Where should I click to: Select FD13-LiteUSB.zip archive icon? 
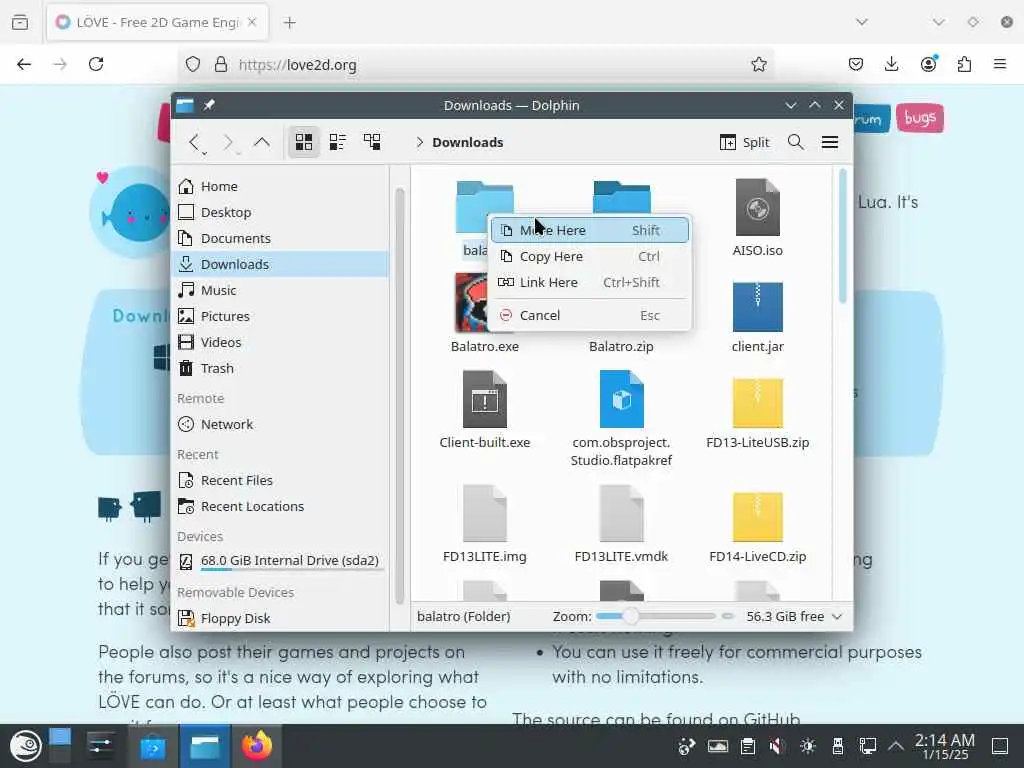758,402
